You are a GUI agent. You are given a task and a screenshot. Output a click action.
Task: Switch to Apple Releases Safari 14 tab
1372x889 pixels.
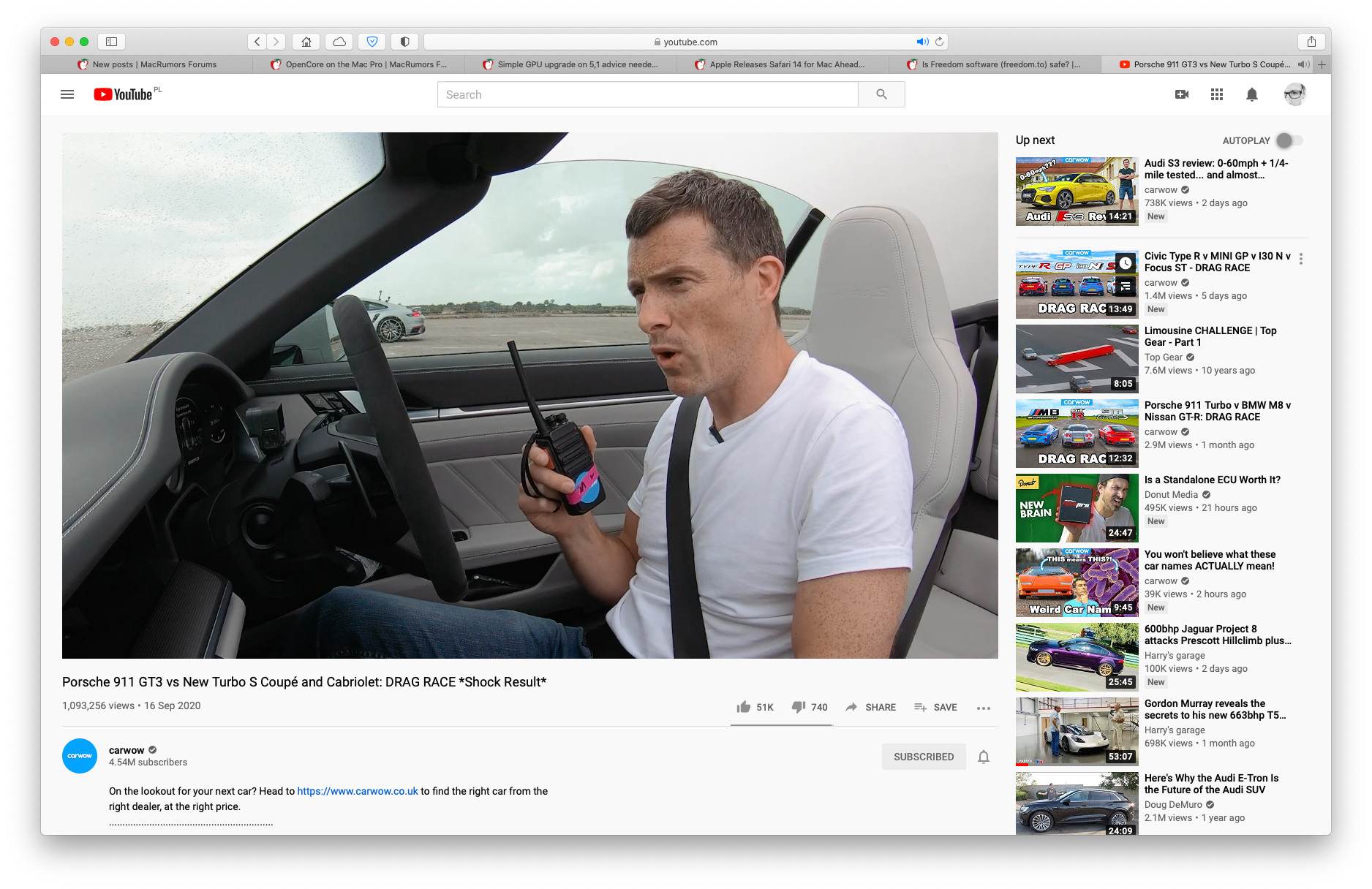(x=783, y=64)
